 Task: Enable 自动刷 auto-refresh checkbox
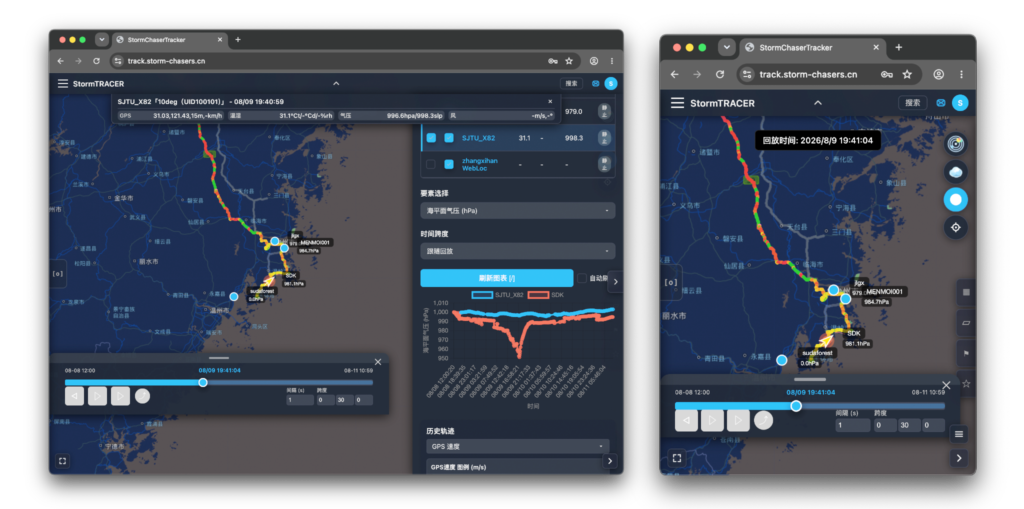tap(581, 278)
